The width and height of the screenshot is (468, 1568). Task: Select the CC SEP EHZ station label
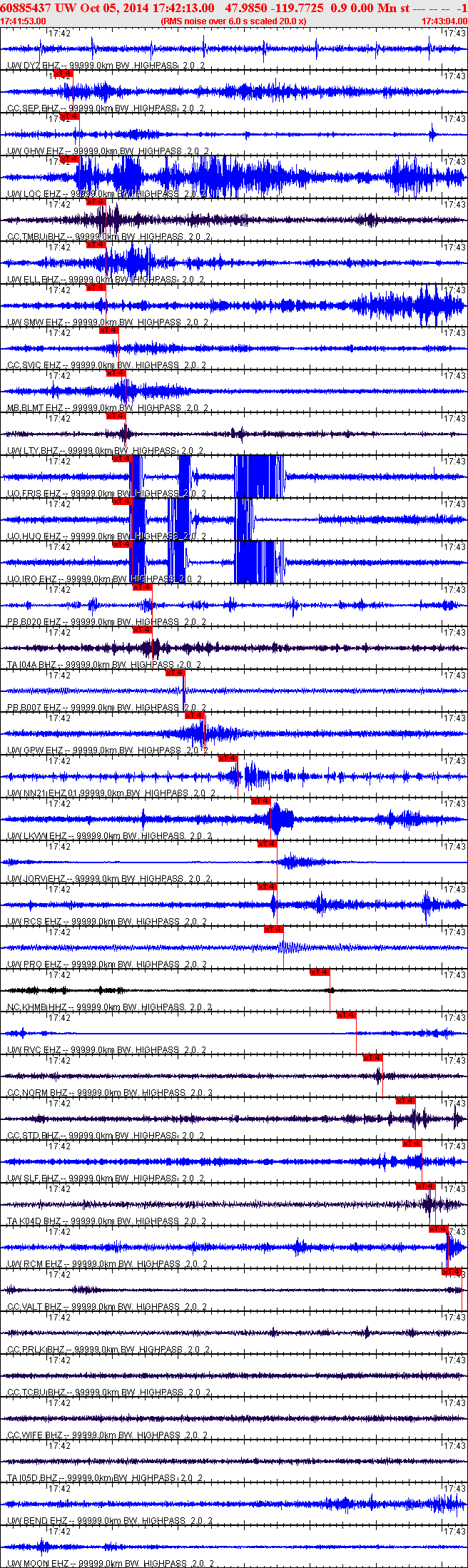[33, 108]
